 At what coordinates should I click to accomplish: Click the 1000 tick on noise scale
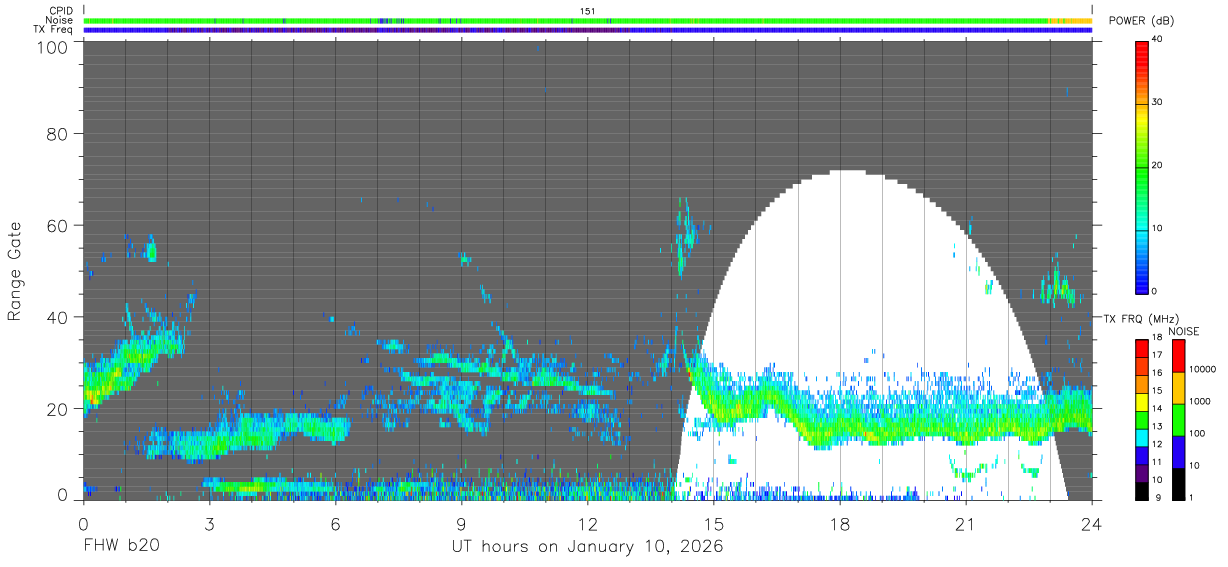click(1199, 401)
